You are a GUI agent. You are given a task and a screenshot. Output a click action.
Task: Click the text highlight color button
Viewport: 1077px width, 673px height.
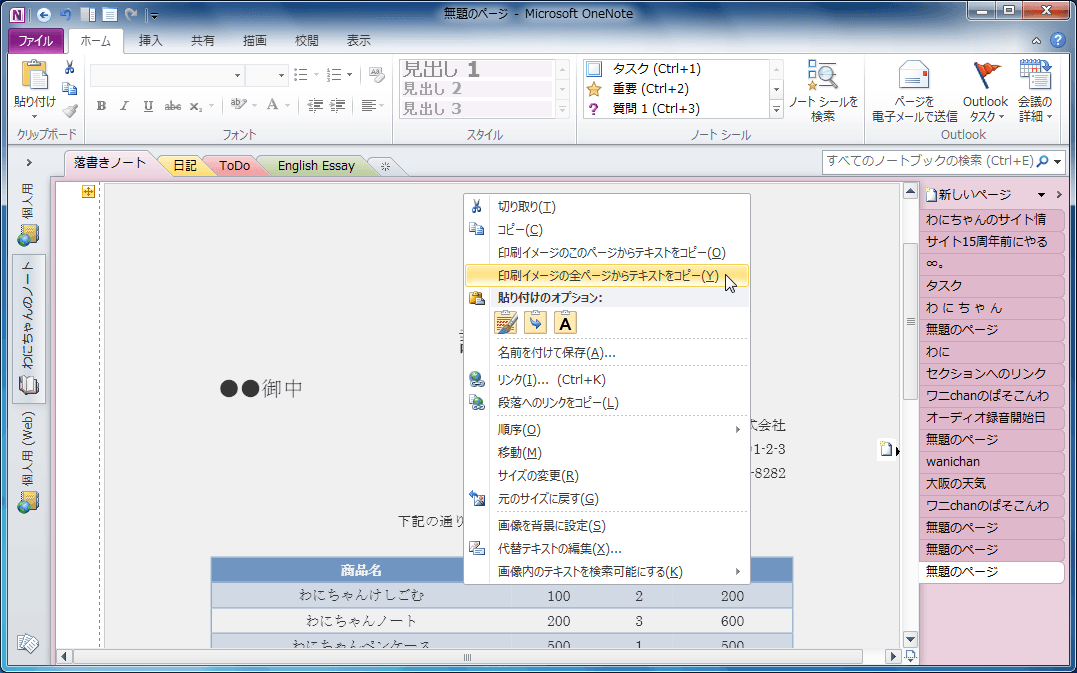pos(238,105)
